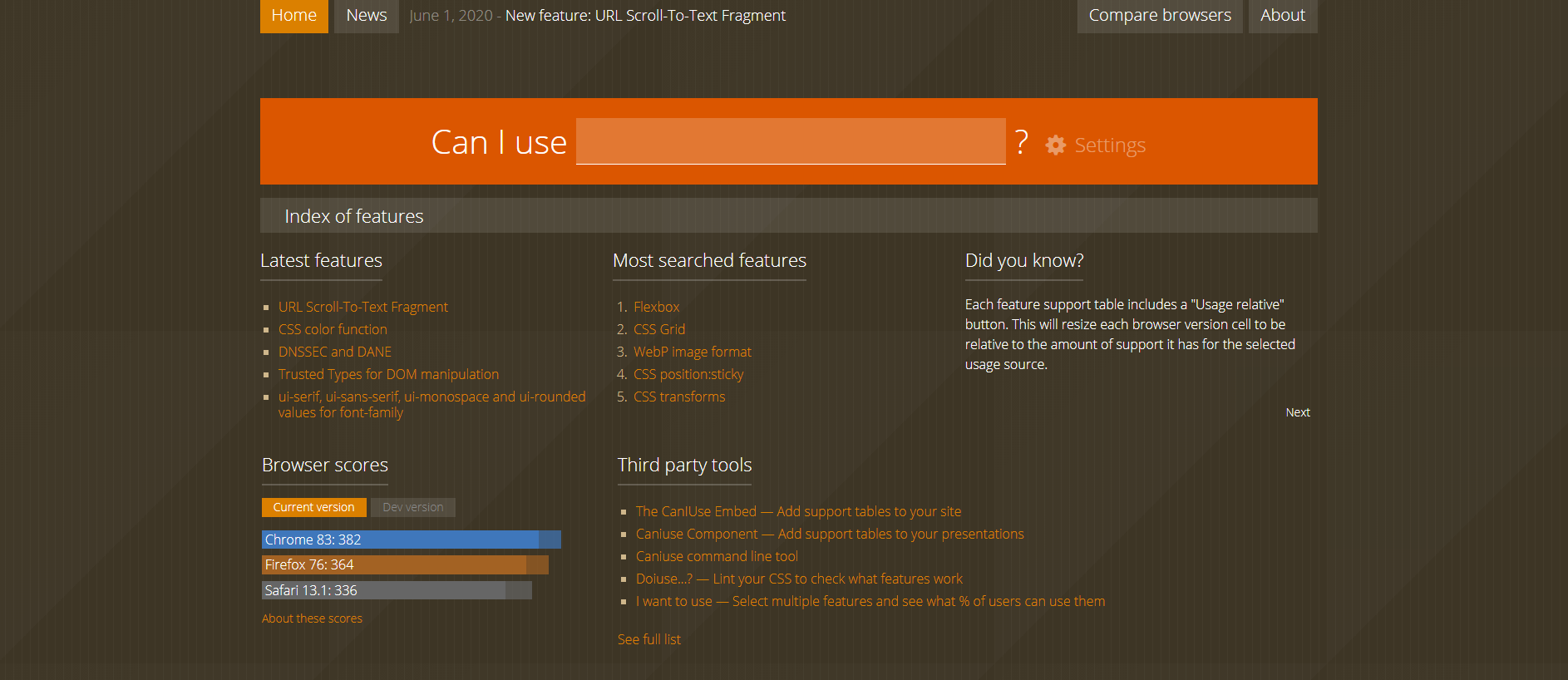Click the Safari 13.1: 336 score bar

(x=397, y=590)
